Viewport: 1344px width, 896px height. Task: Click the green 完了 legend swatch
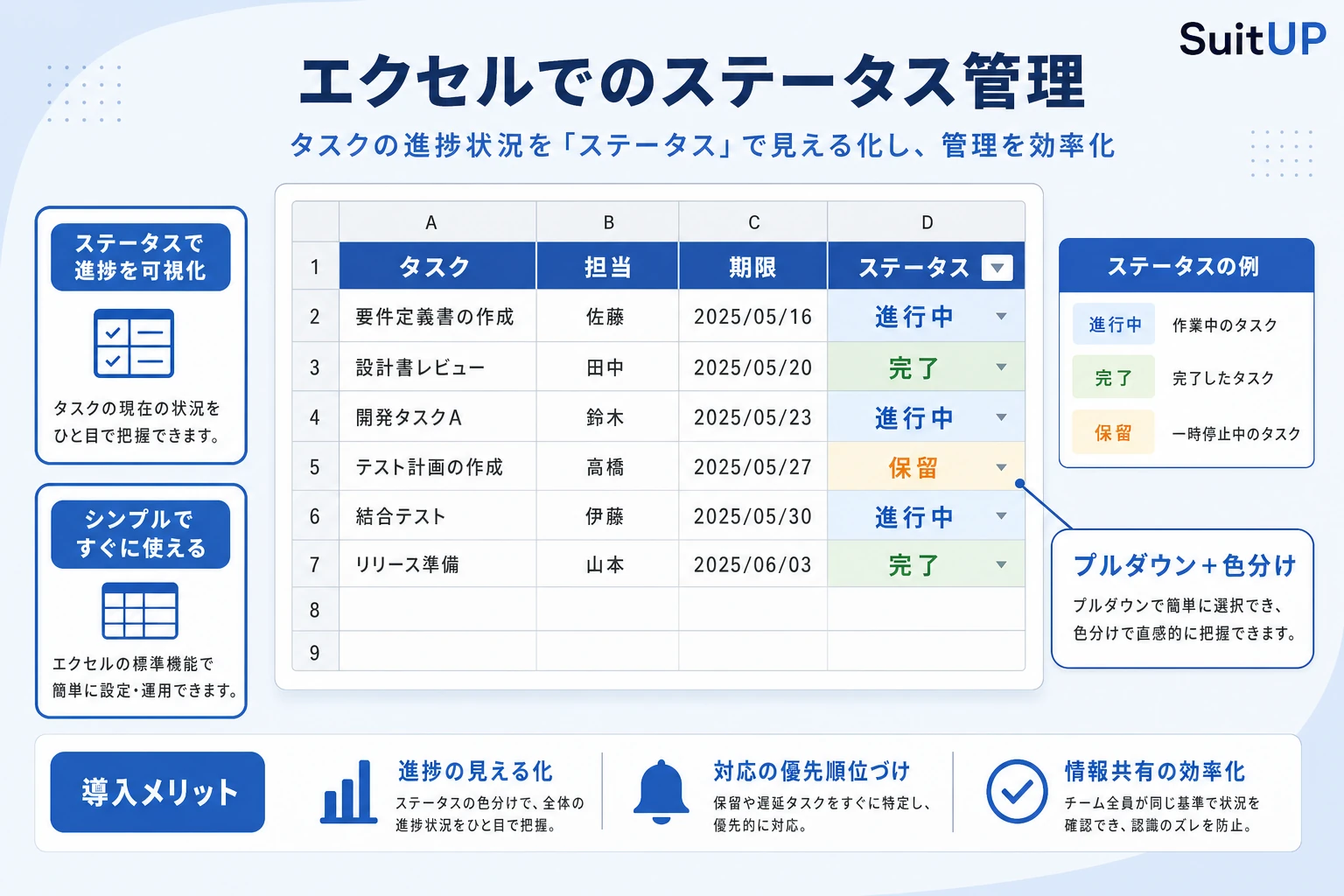(1114, 378)
